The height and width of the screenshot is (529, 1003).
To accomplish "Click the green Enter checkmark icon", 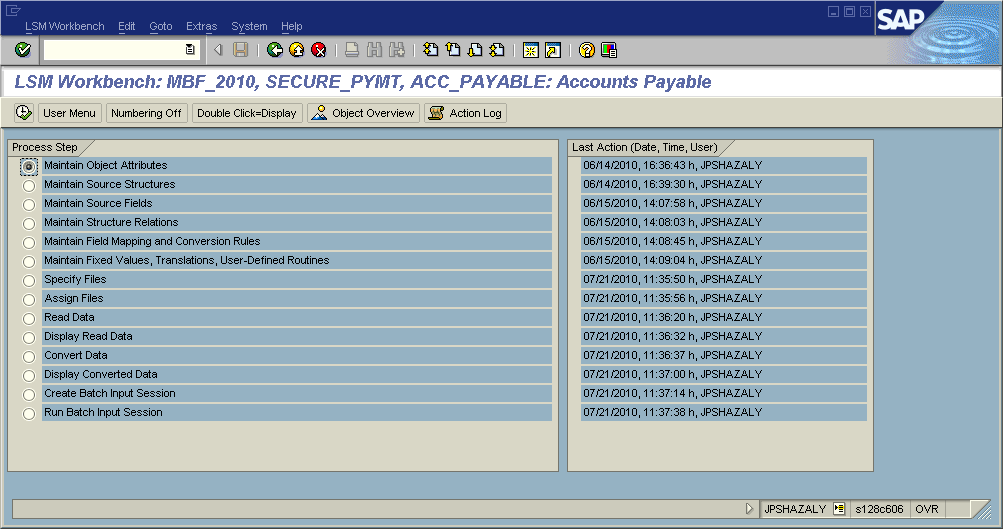I will click(23, 50).
